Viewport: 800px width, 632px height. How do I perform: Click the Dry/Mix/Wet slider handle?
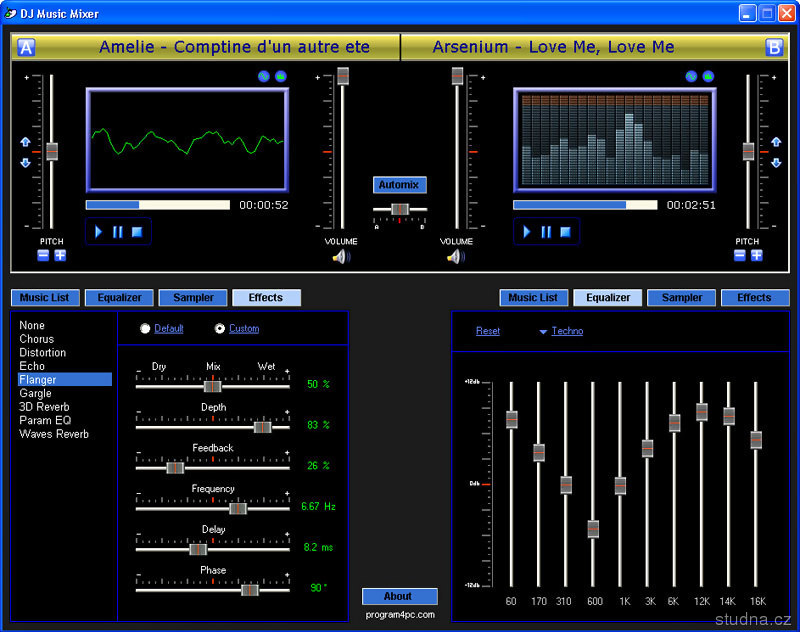pos(213,387)
